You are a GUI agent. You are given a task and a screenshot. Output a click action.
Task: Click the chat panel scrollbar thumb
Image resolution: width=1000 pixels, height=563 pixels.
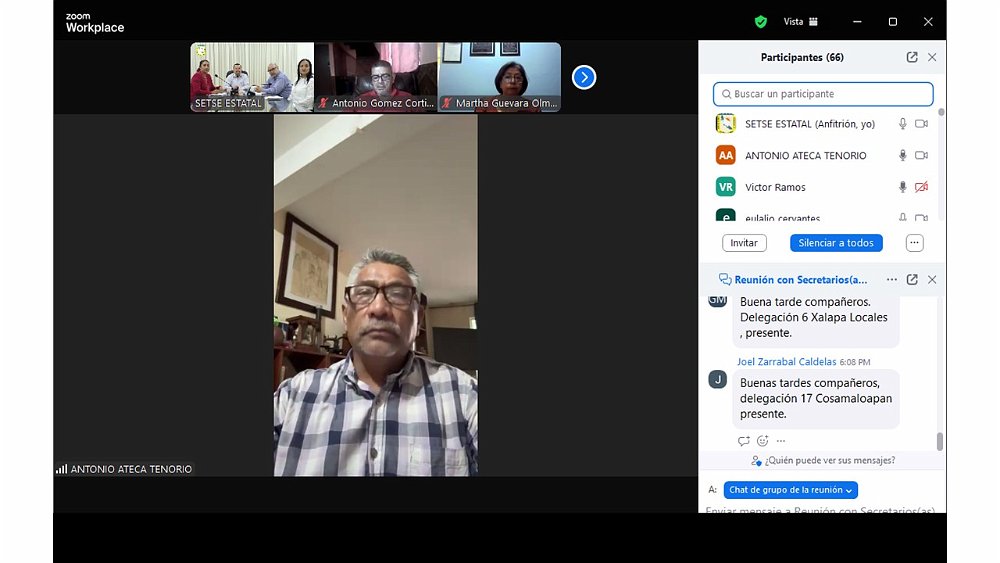point(939,441)
